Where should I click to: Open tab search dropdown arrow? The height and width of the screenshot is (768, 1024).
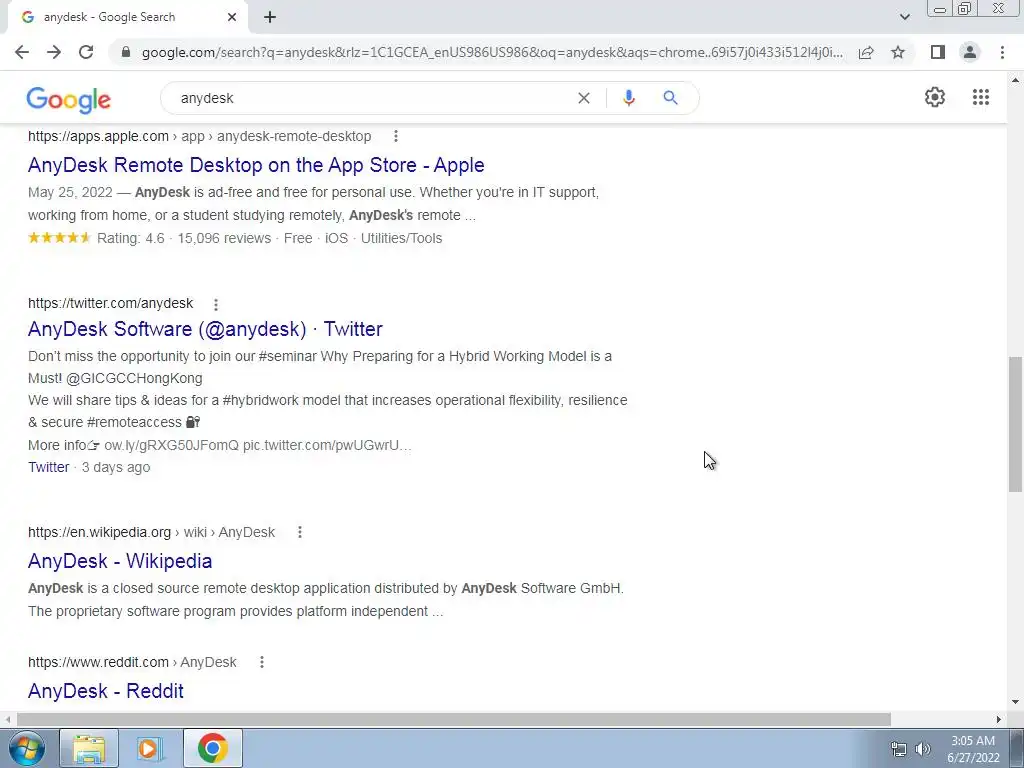tap(904, 17)
